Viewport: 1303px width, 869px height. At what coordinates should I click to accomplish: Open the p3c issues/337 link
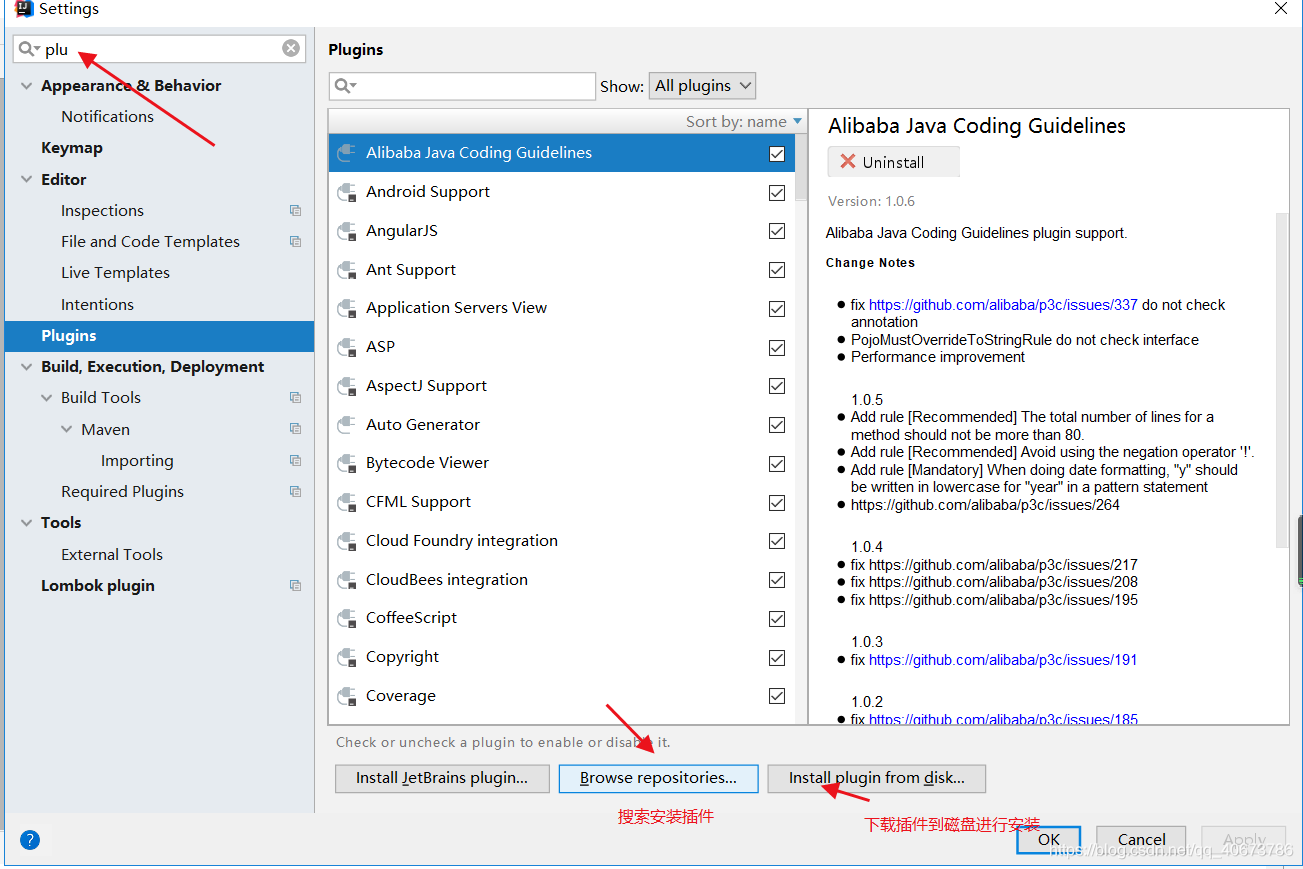1003,305
